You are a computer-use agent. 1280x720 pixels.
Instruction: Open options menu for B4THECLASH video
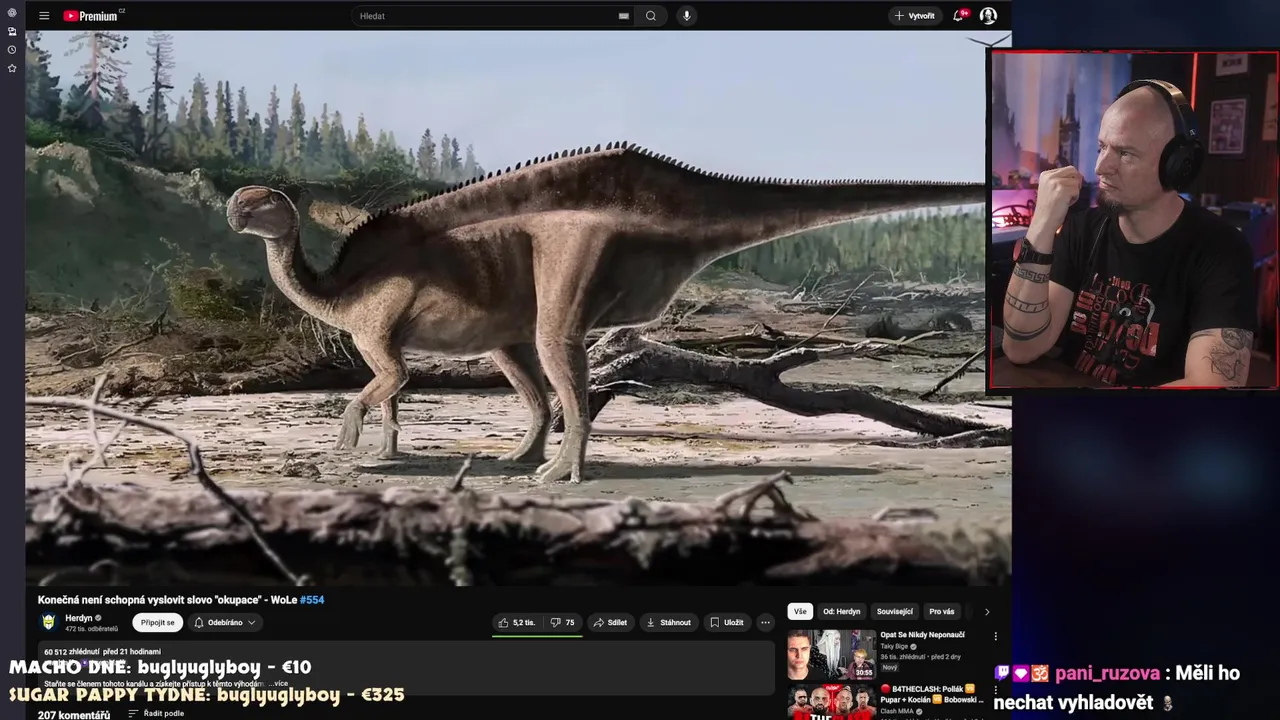point(995,691)
